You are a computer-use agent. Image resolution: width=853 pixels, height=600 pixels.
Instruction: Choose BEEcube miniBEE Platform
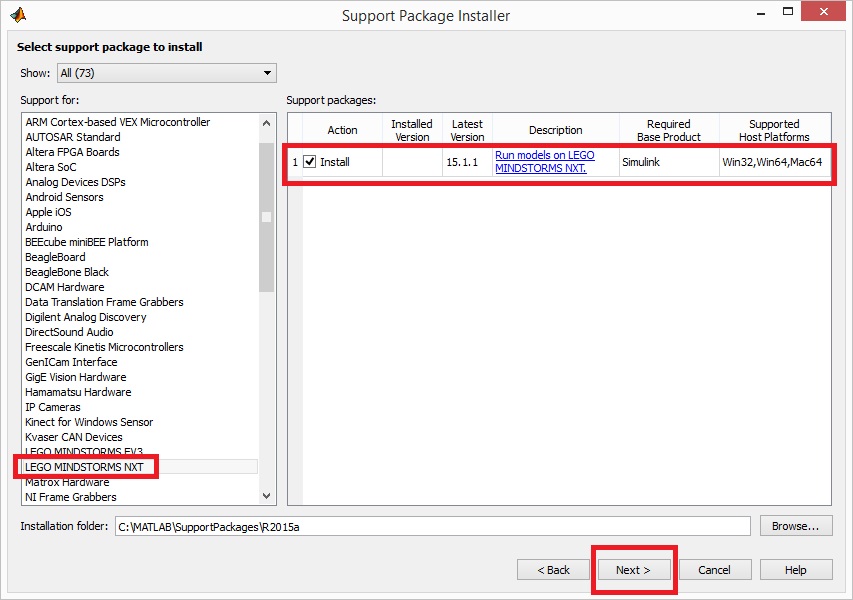click(86, 242)
